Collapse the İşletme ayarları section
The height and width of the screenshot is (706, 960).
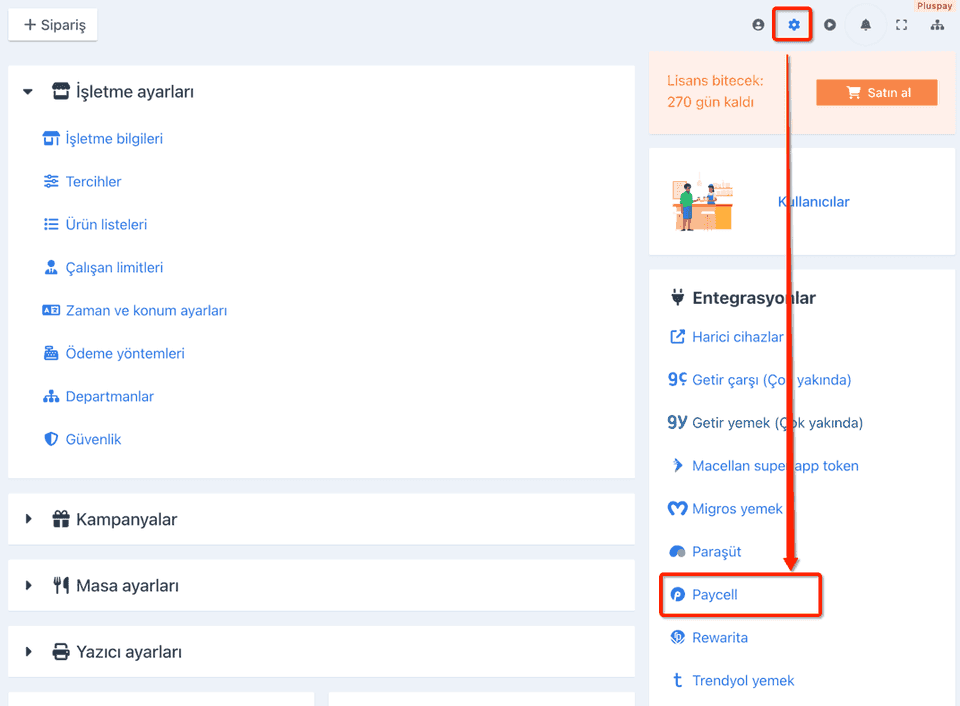[28, 92]
